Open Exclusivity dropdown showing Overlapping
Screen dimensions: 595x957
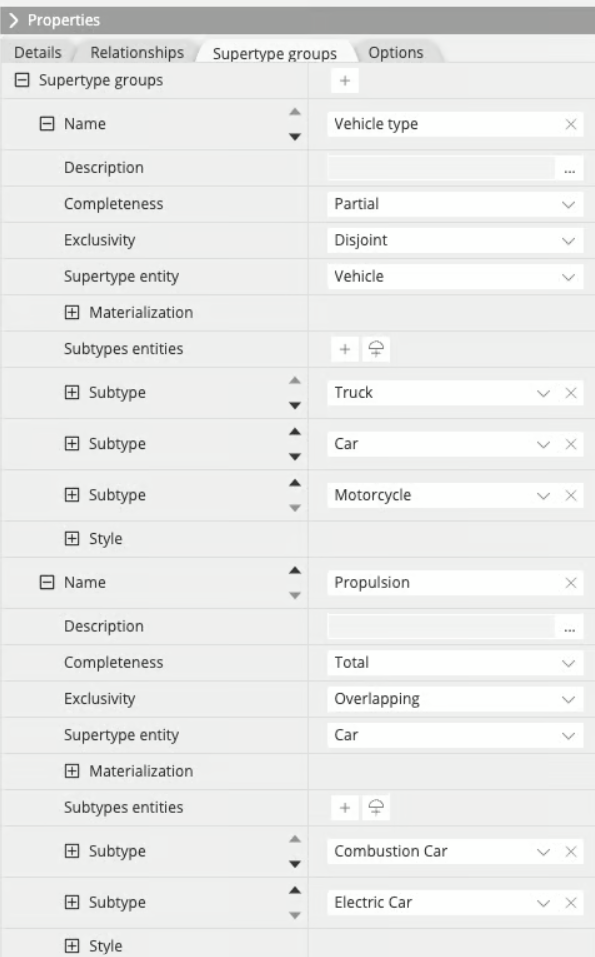455,699
